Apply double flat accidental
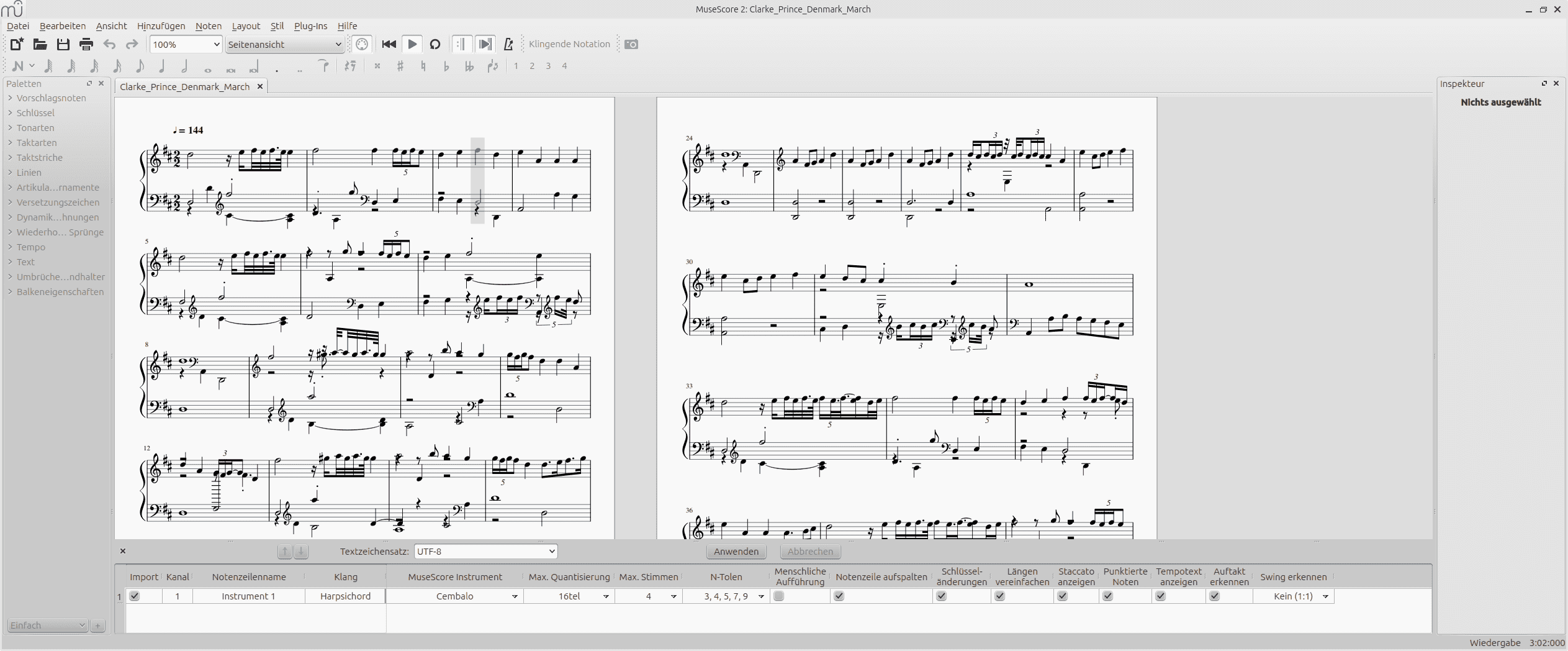1568x651 pixels. point(469,66)
